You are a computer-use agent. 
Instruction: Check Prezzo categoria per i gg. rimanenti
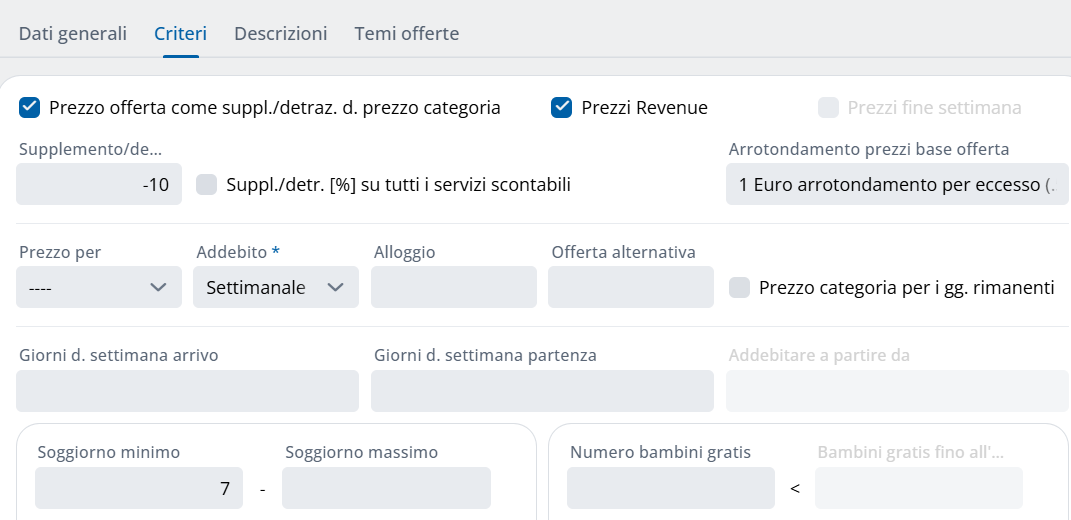pyautogui.click(x=739, y=287)
